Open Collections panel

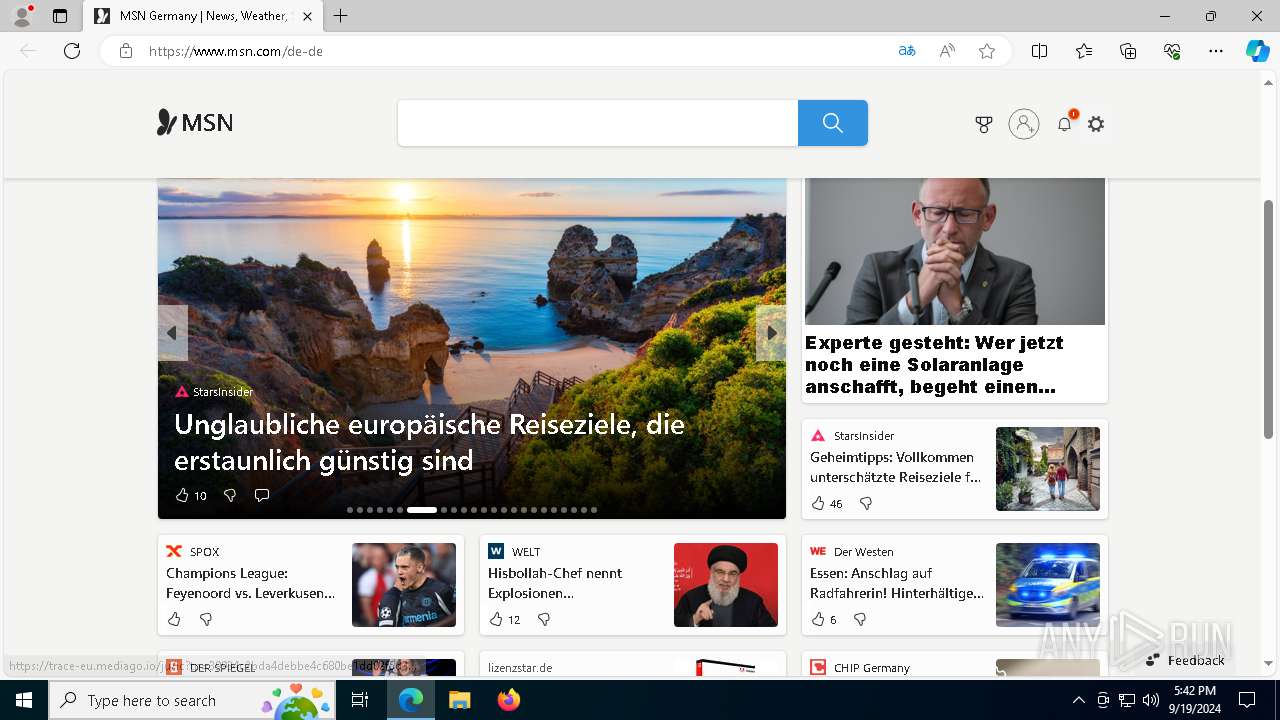[1128, 51]
